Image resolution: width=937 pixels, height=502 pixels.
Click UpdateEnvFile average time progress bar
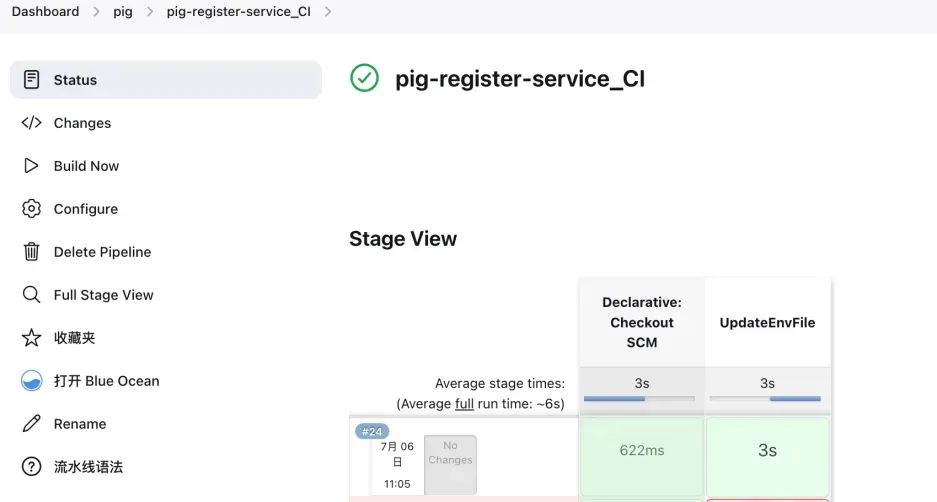765,399
